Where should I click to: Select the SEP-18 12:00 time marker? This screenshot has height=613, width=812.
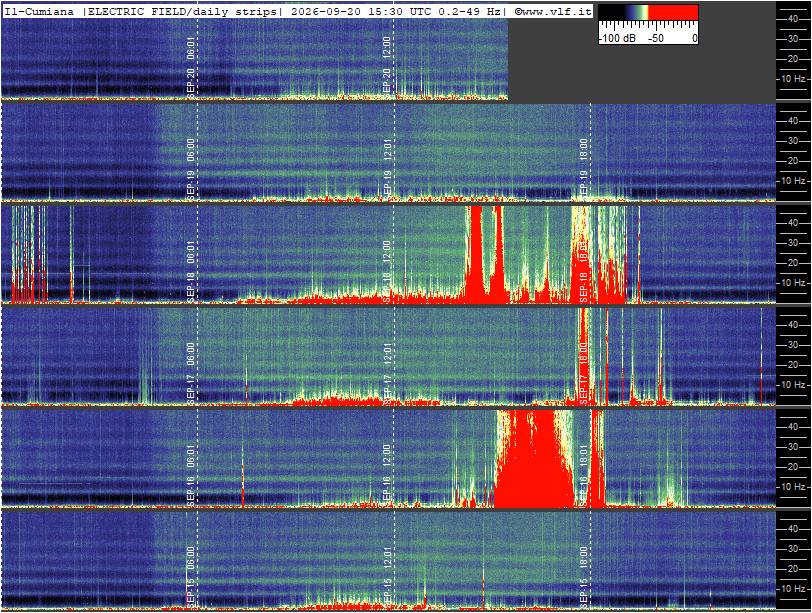pos(387,270)
